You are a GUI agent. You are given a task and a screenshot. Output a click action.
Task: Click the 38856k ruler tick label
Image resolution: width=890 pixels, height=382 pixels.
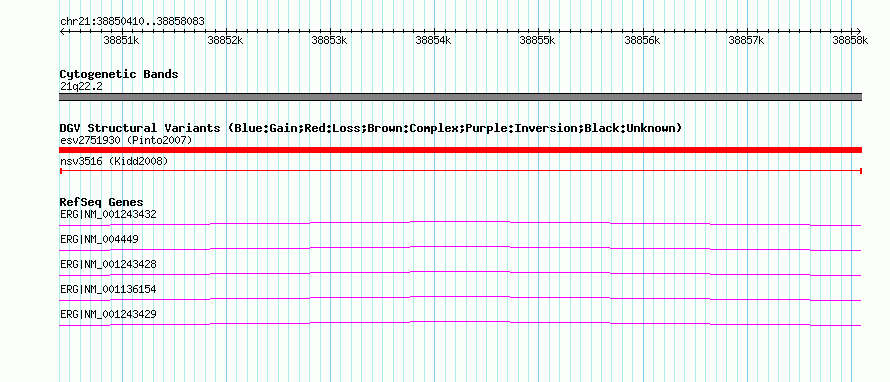[x=642, y=40]
